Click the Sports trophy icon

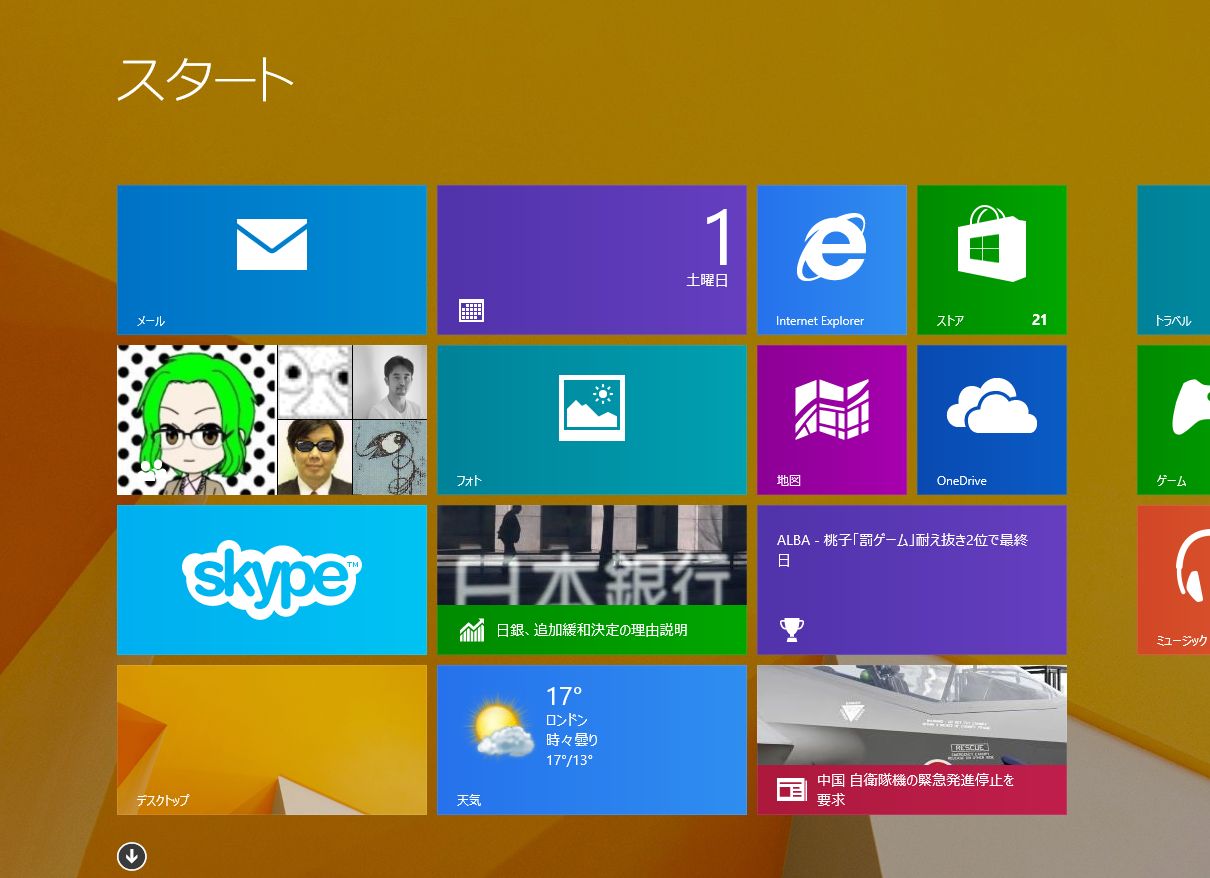tap(792, 629)
